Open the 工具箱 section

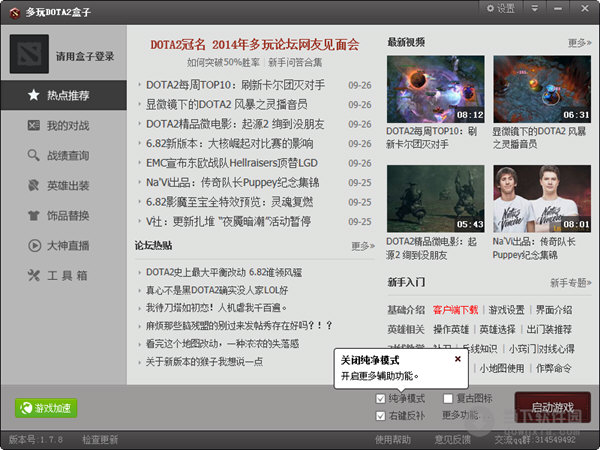coord(64,276)
